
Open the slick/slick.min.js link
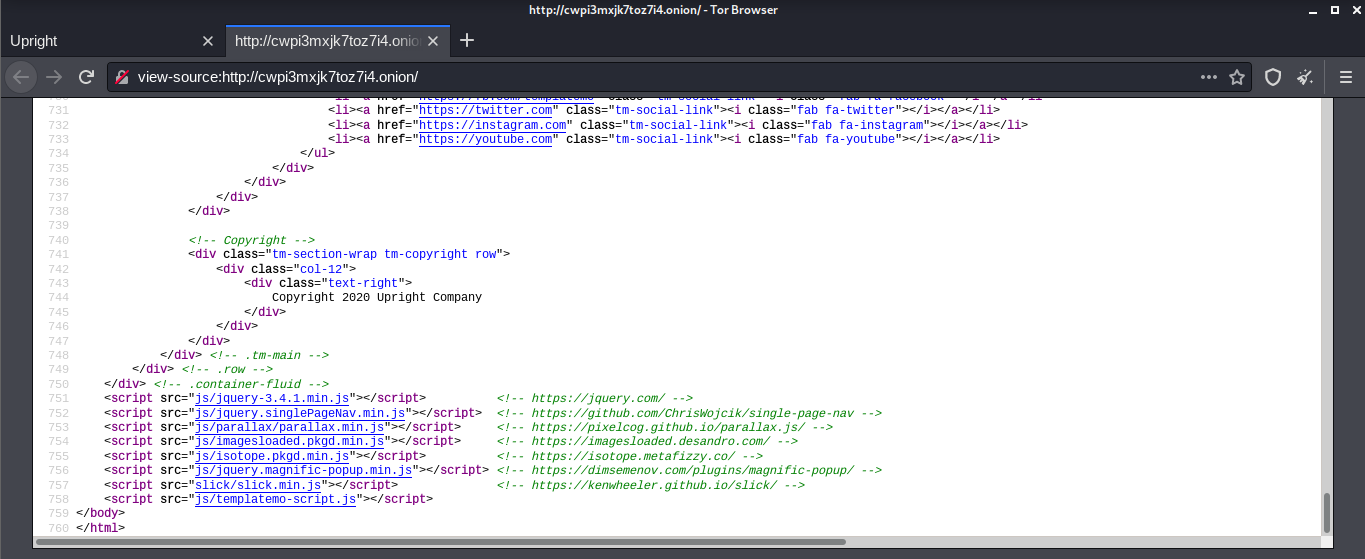tap(258, 485)
